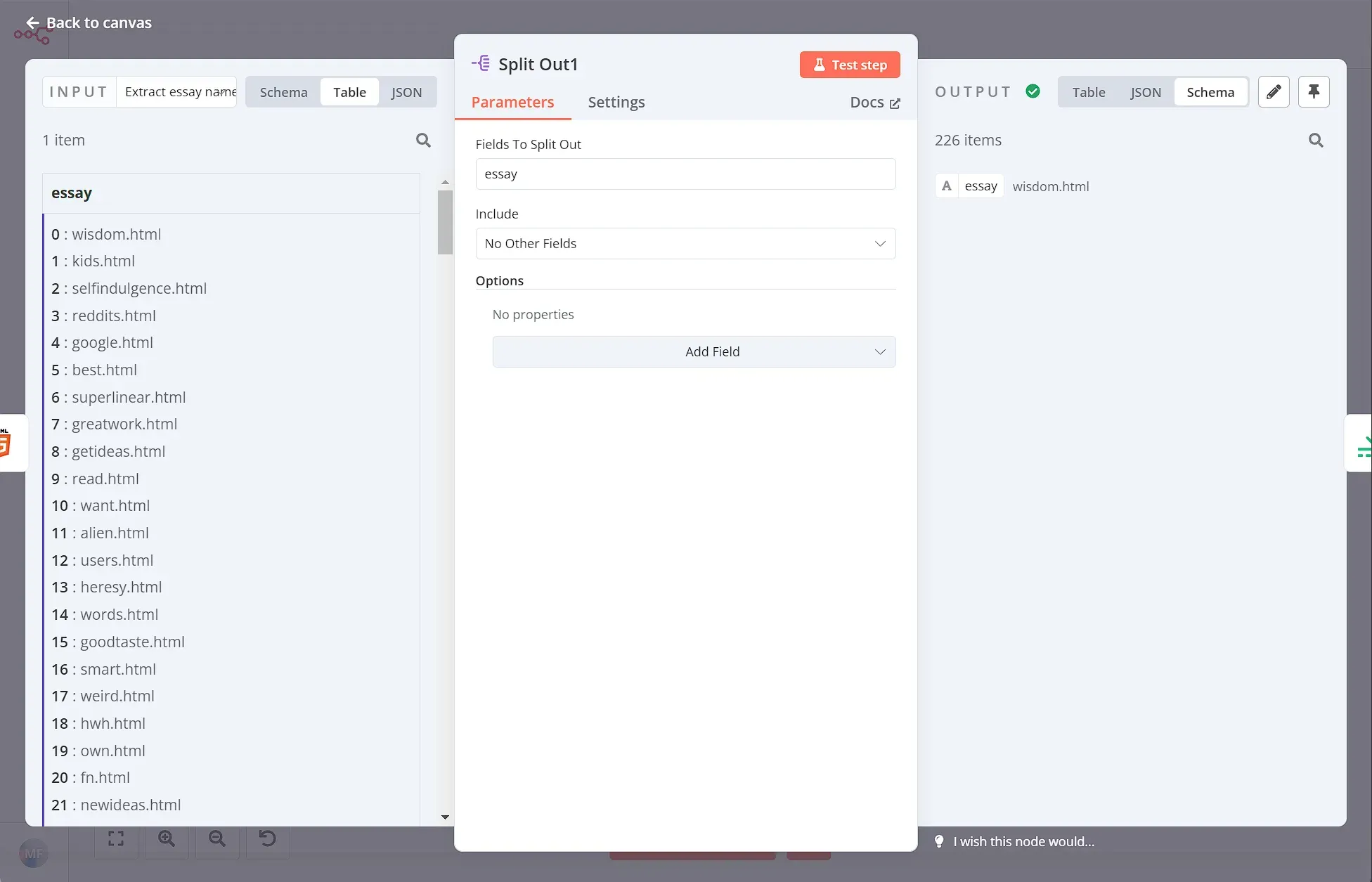Switch input view to Schema
Viewport: 1372px width, 882px height.
[283, 92]
